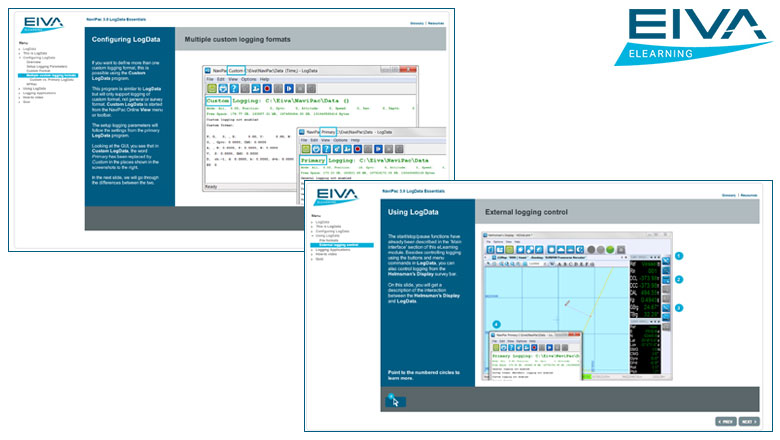
Task: Click 'Multiple custom logging formats' slide heading
Action: [237, 39]
